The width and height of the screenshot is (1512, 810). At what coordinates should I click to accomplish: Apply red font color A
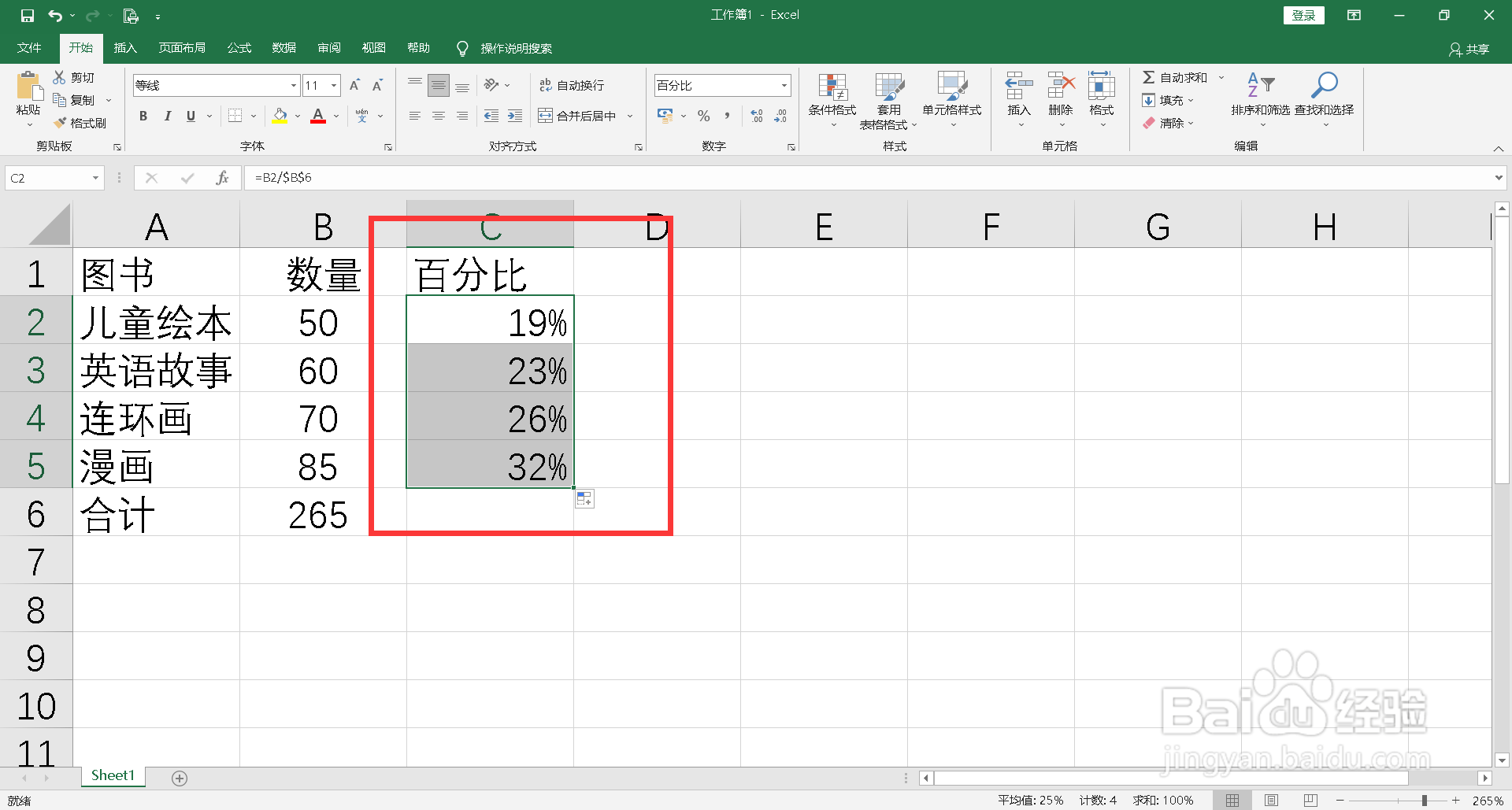coord(318,116)
